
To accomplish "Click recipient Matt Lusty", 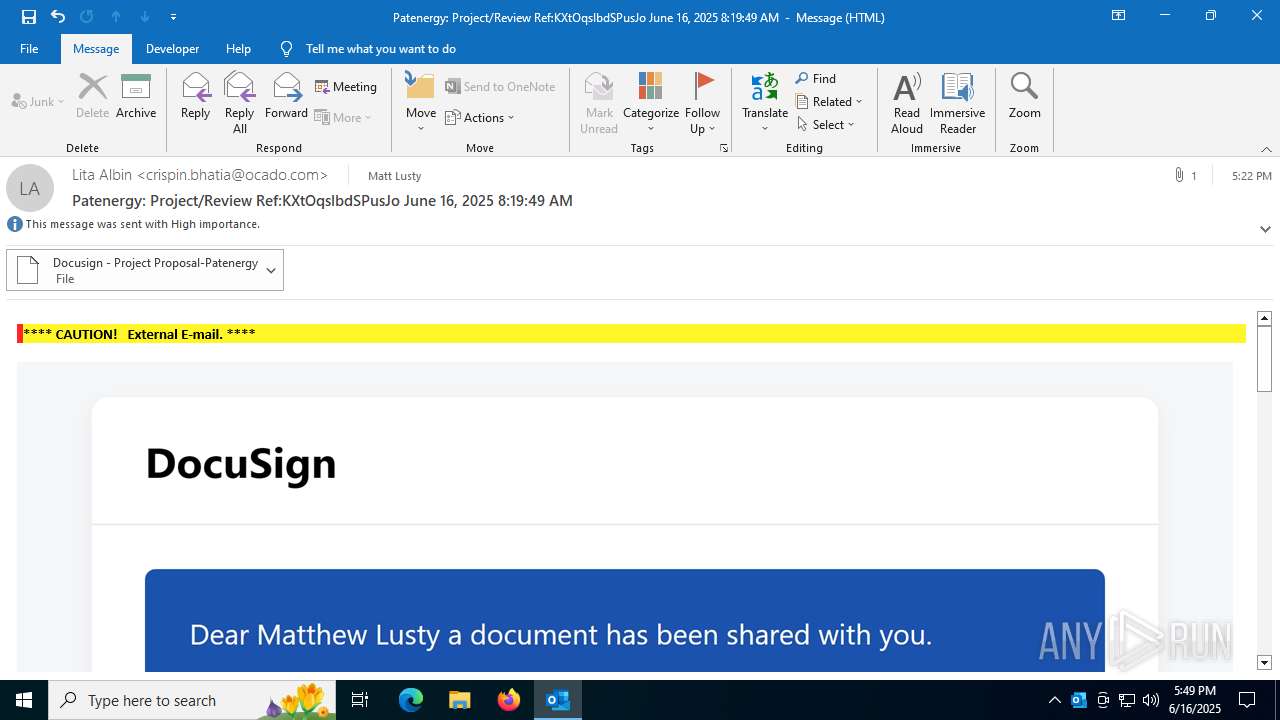I will (395, 176).
